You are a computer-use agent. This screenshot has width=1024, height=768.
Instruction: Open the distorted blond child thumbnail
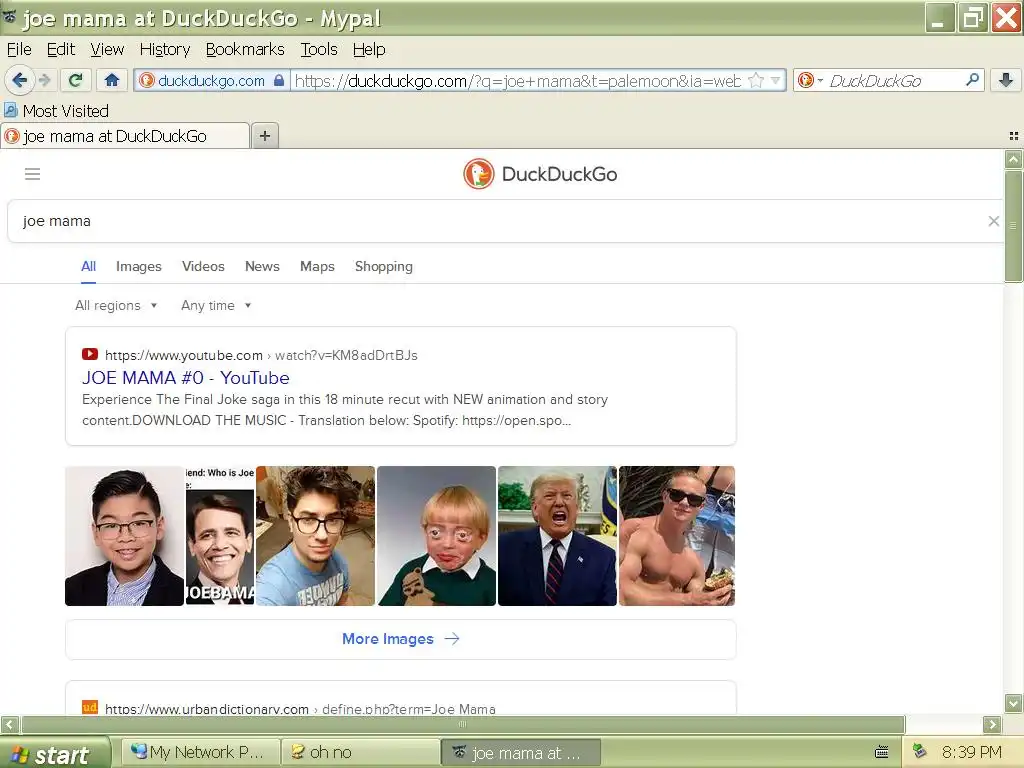436,536
